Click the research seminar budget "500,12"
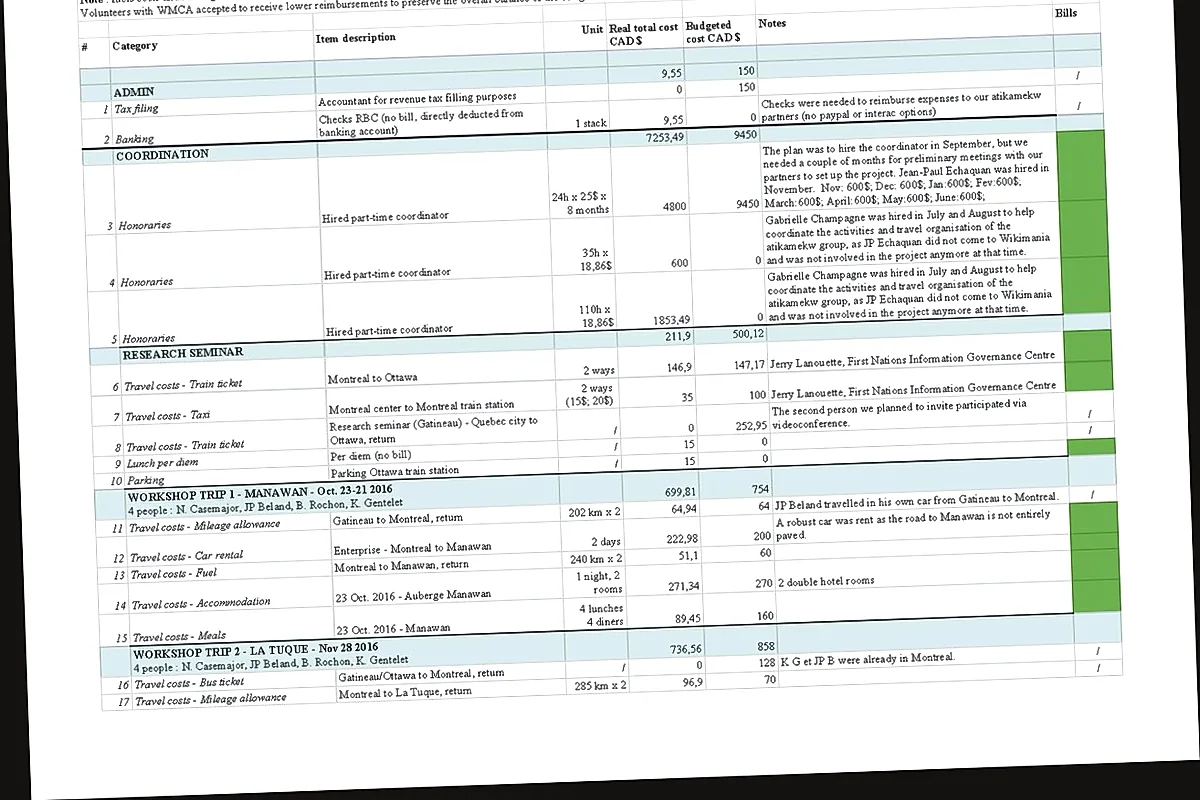 [x=748, y=333]
